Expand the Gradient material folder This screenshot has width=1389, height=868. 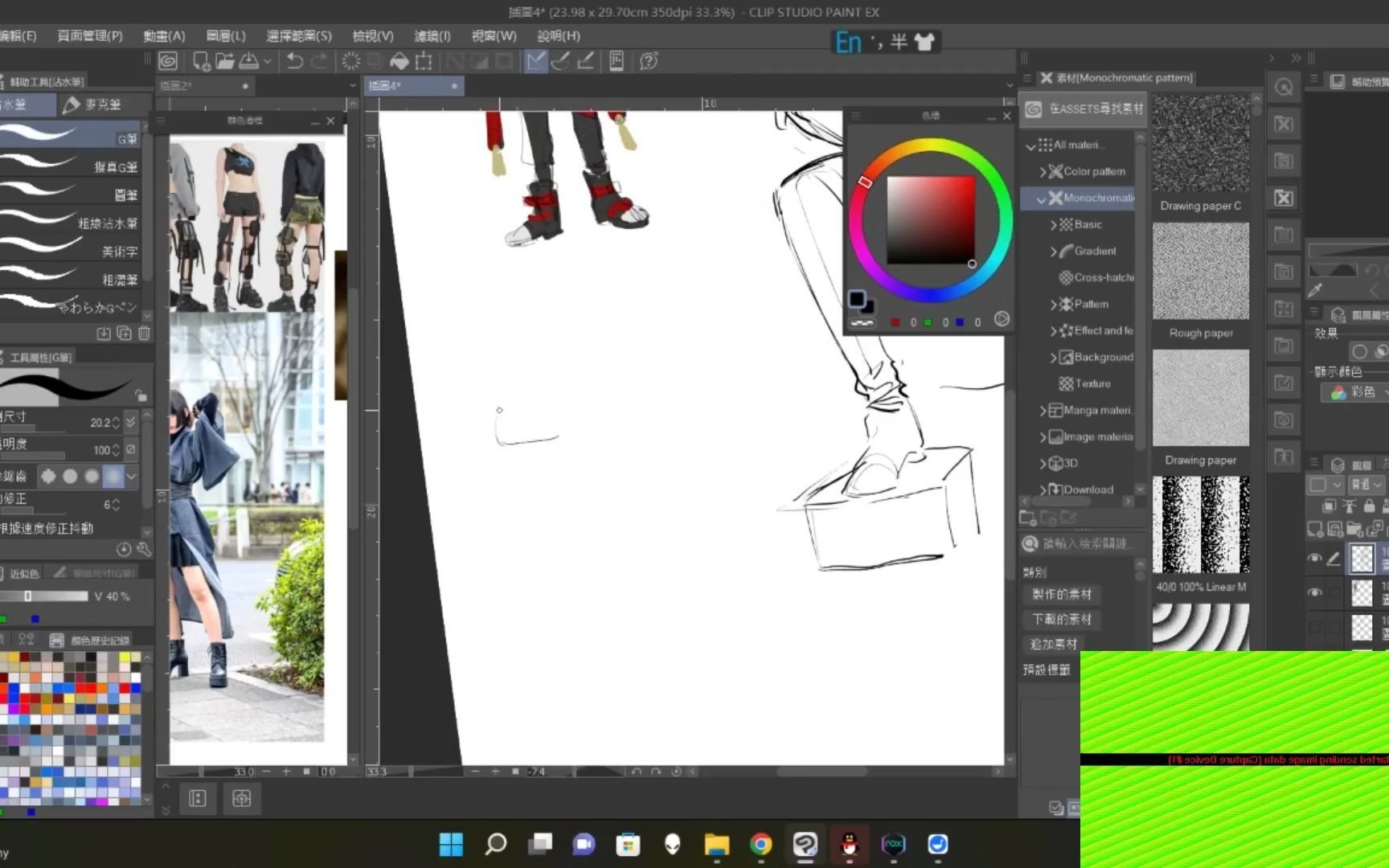pos(1054,251)
